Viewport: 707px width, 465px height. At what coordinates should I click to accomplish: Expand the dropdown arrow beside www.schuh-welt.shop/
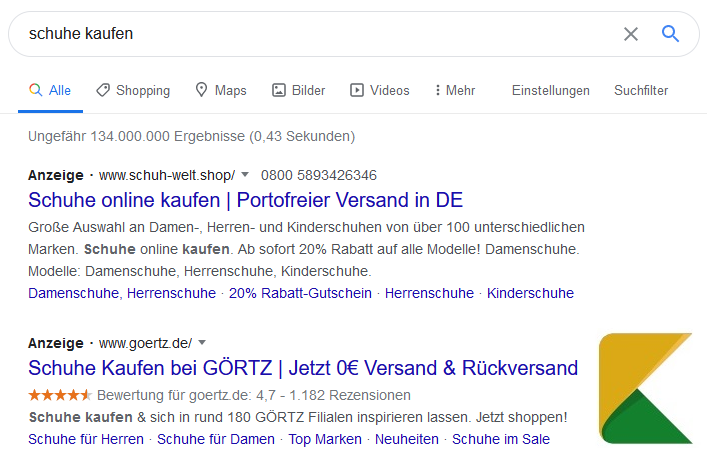pyautogui.click(x=245, y=174)
